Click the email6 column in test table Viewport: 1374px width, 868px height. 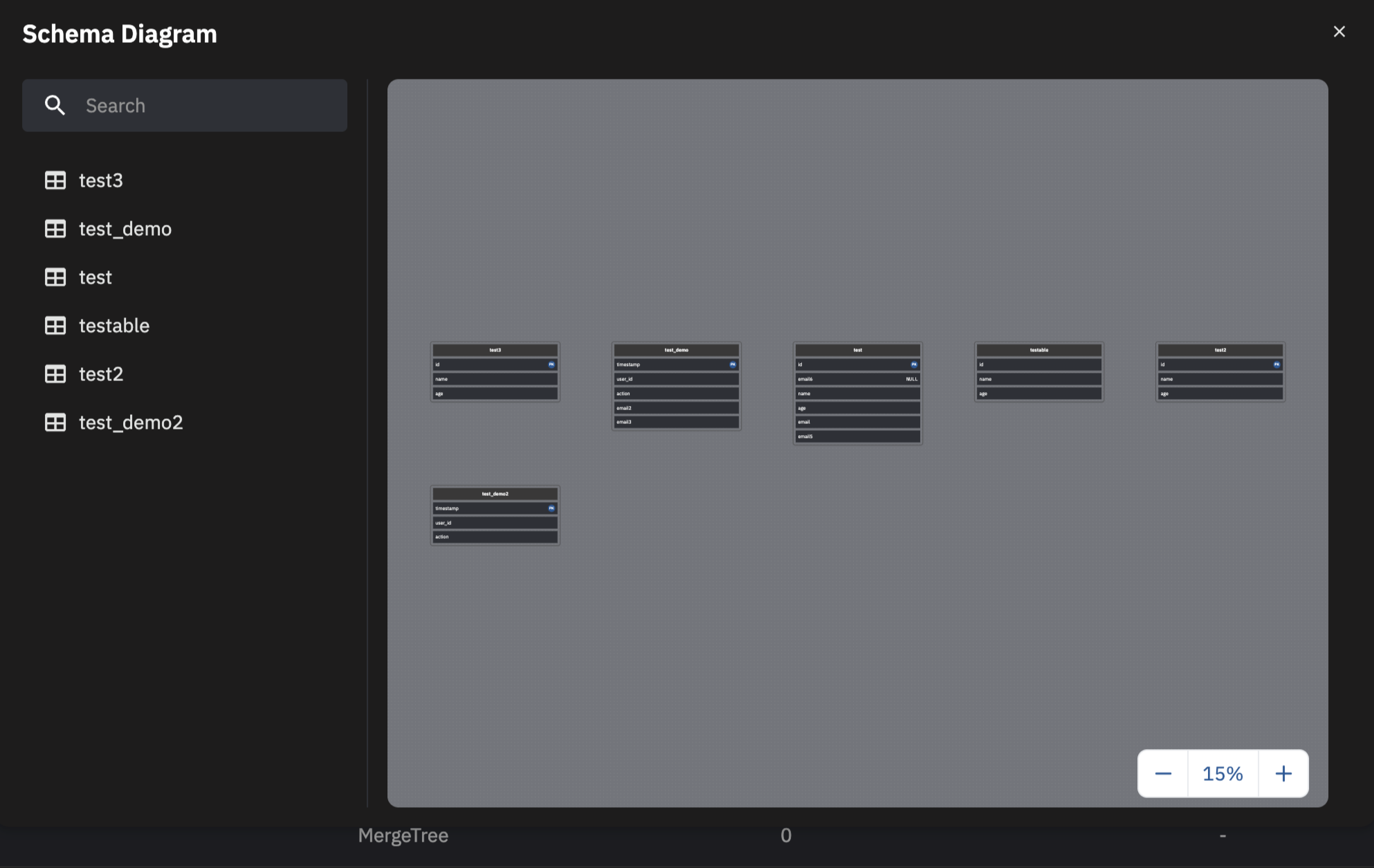point(857,379)
